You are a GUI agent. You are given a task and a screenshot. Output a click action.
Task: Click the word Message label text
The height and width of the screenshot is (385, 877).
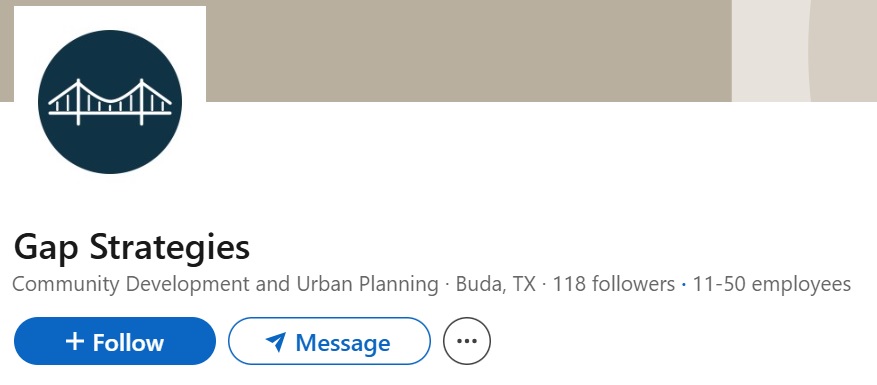point(343,342)
